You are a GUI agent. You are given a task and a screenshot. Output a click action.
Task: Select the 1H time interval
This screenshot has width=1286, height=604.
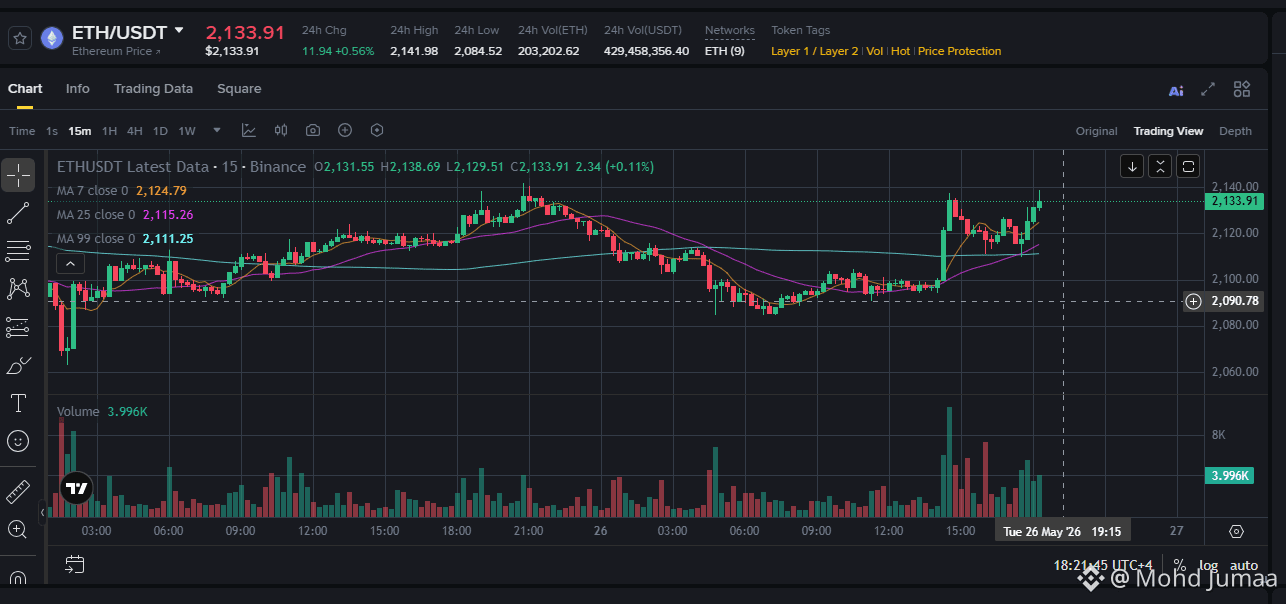[109, 131]
